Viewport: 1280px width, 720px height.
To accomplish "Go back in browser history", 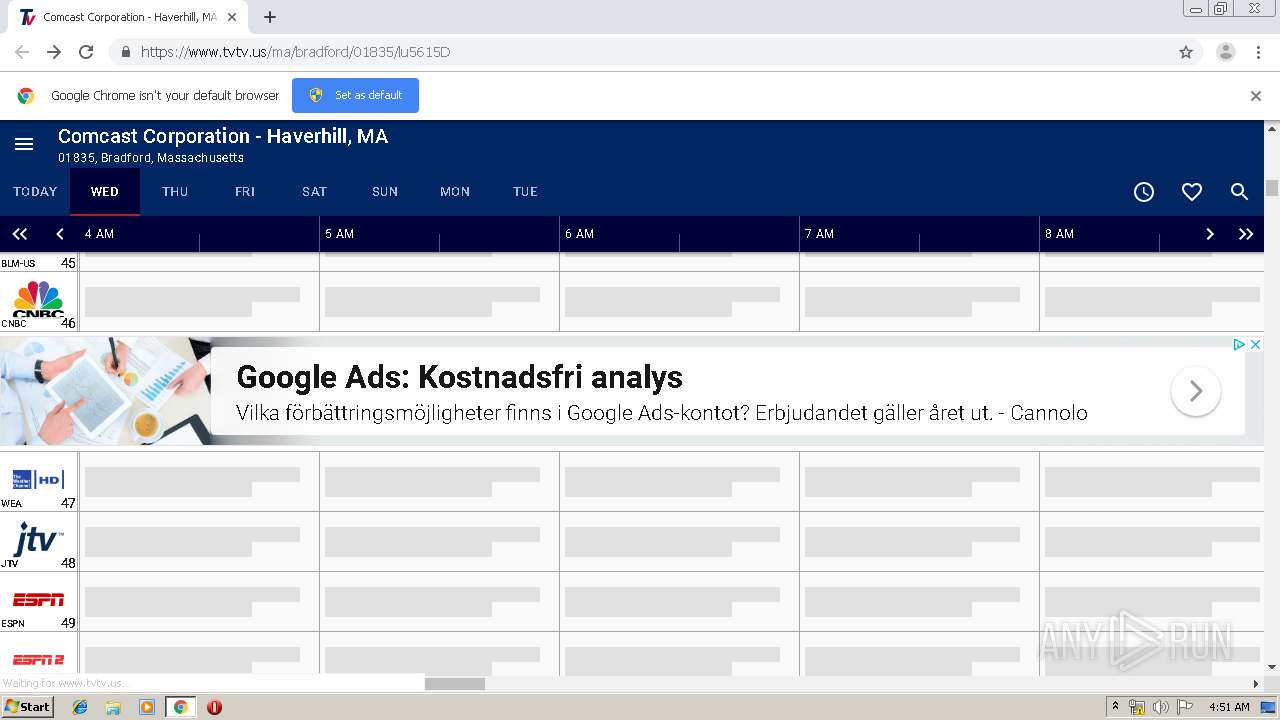I will 22,52.
